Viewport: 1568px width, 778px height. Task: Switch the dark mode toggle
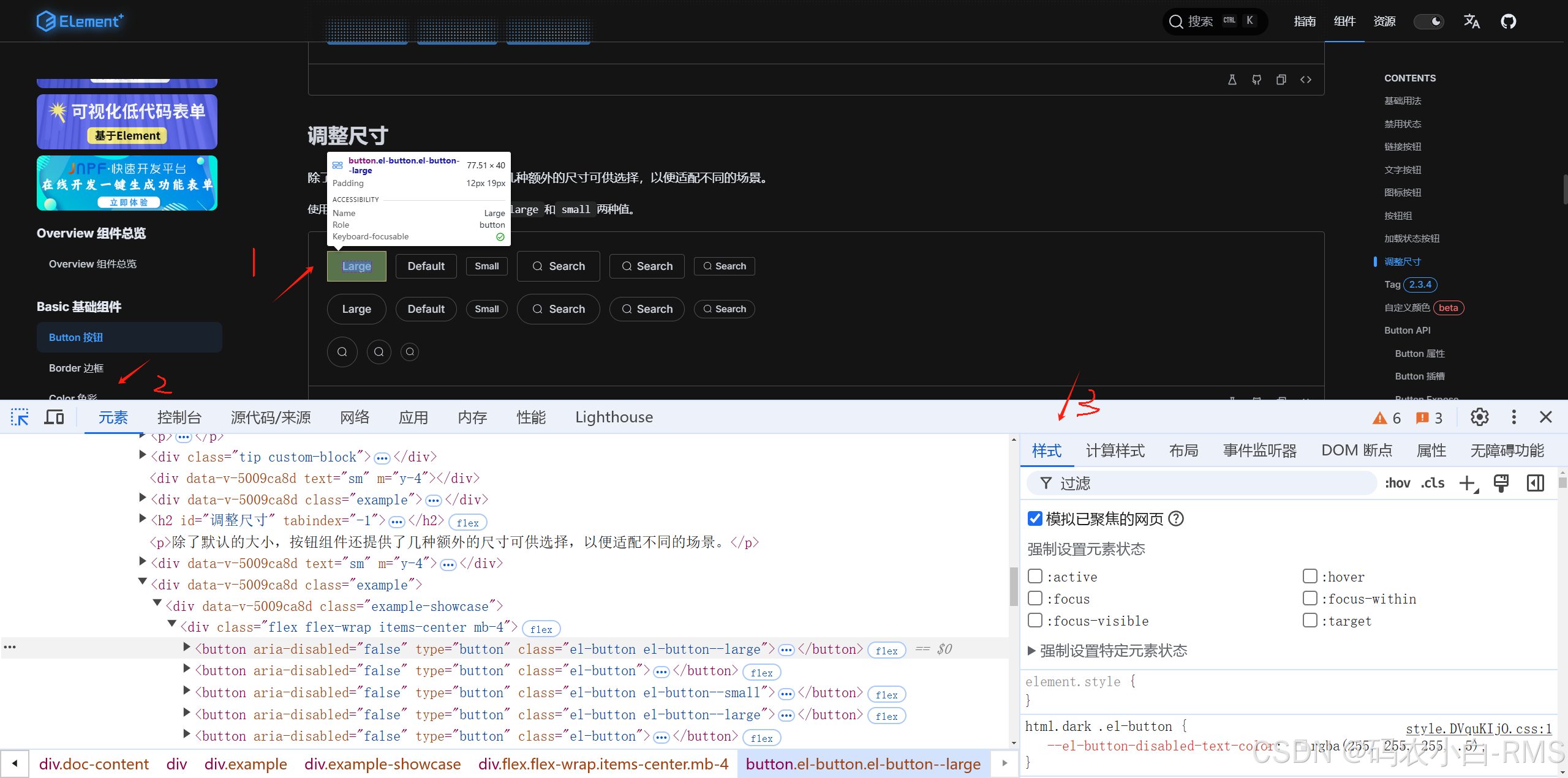pyautogui.click(x=1428, y=22)
